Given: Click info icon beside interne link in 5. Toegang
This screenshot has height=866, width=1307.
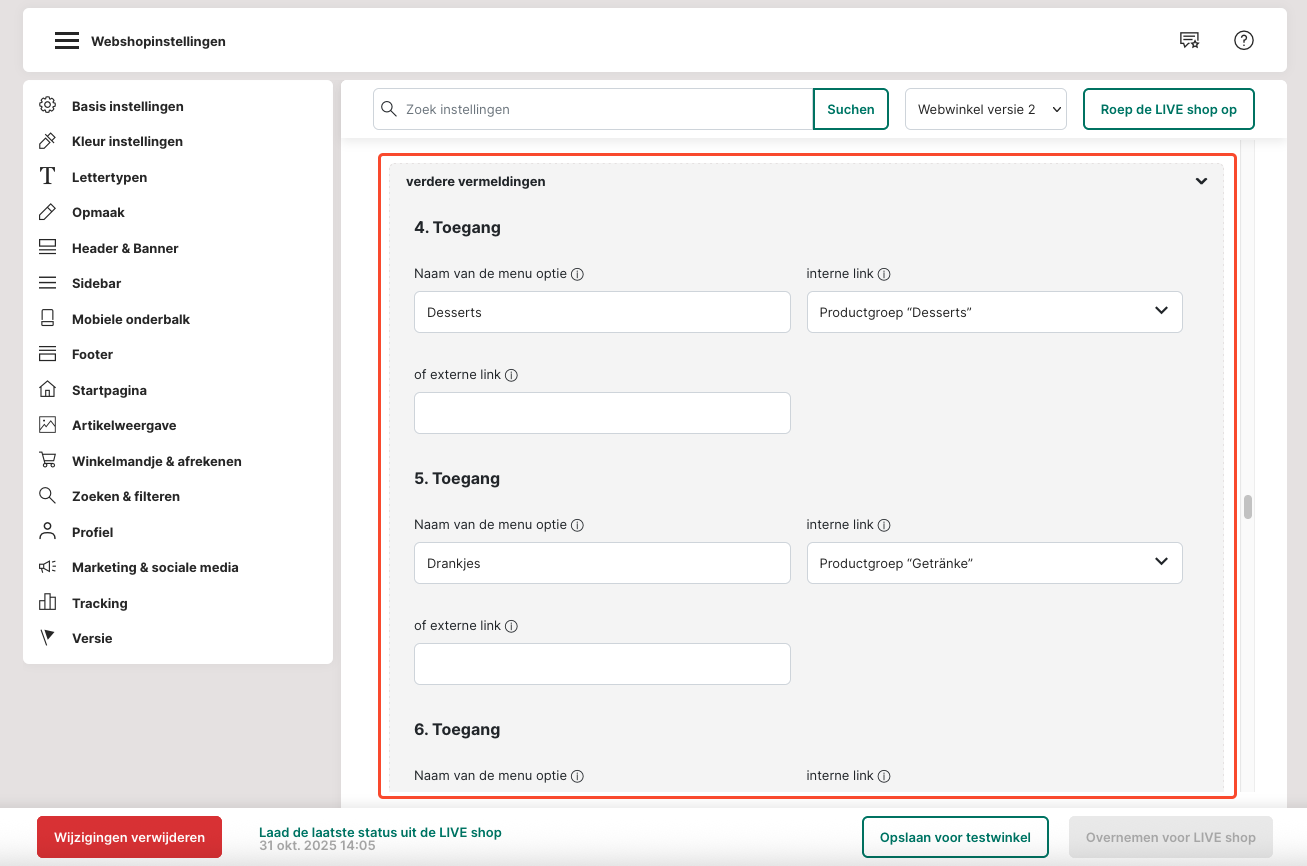Looking at the screenshot, I should tap(884, 525).
